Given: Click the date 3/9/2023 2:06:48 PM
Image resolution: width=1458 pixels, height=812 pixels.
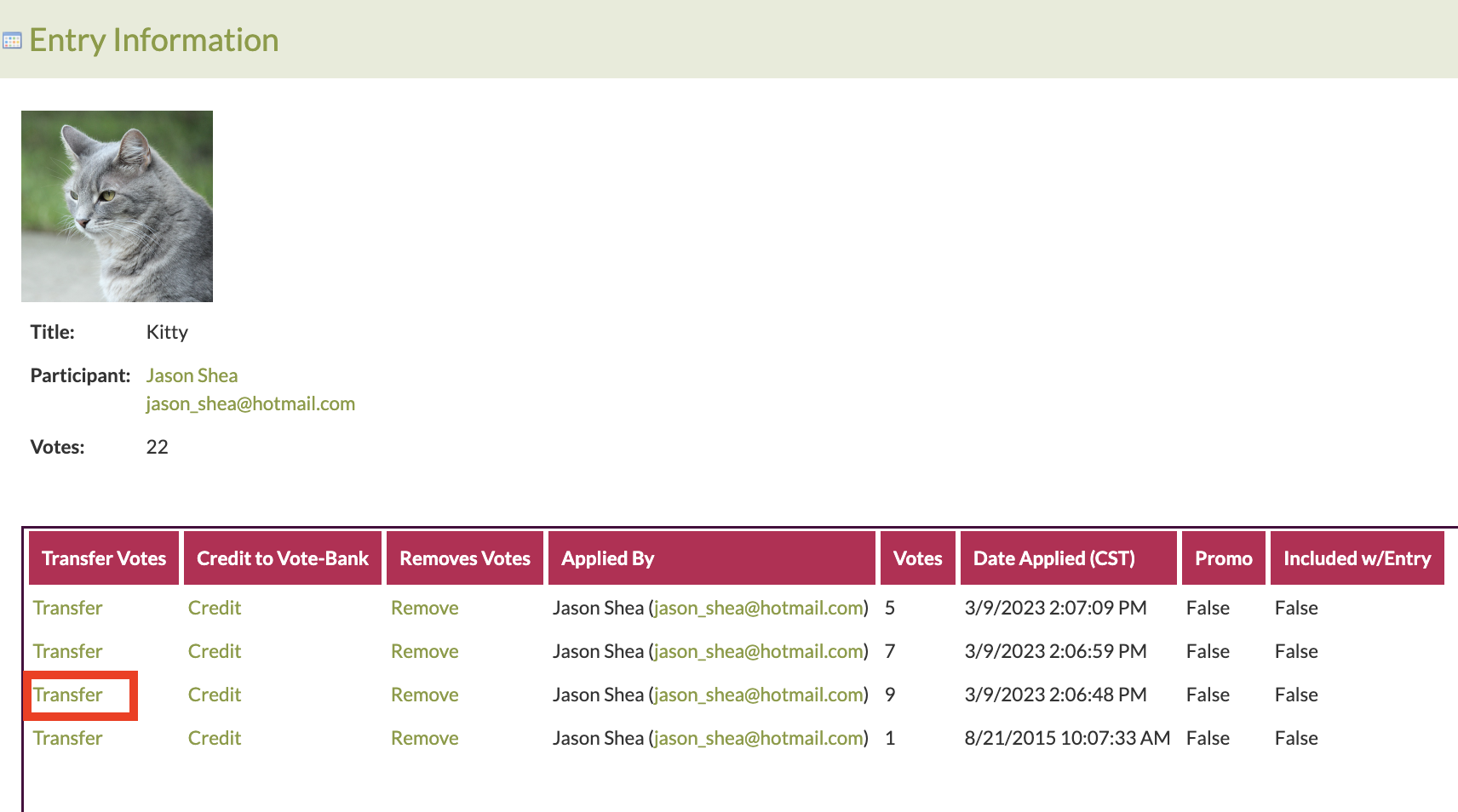Looking at the screenshot, I should pyautogui.click(x=1055, y=695).
